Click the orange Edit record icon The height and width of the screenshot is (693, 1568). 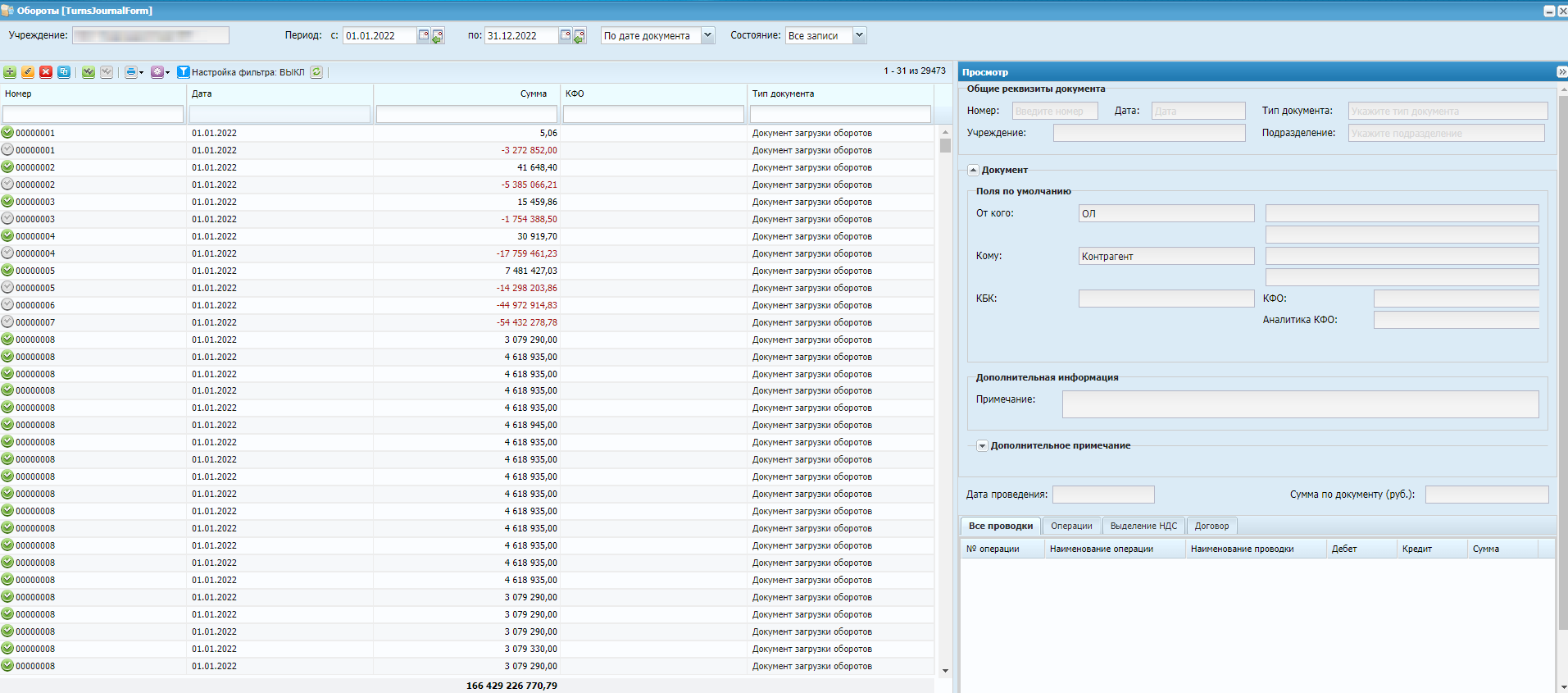[28, 72]
